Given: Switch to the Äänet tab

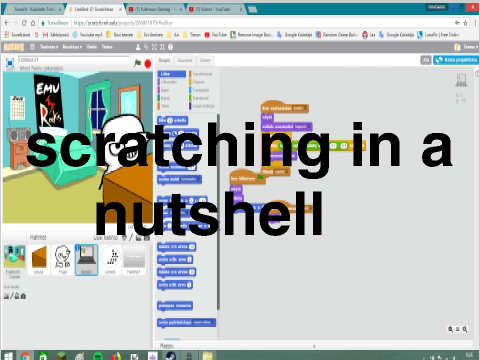Looking at the screenshot, I should (x=205, y=60).
